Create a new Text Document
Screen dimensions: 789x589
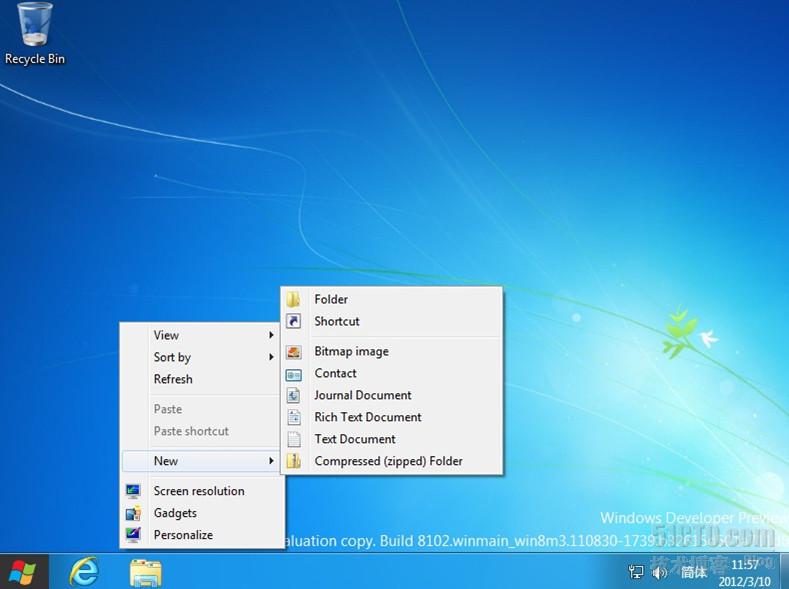[x=391, y=439]
